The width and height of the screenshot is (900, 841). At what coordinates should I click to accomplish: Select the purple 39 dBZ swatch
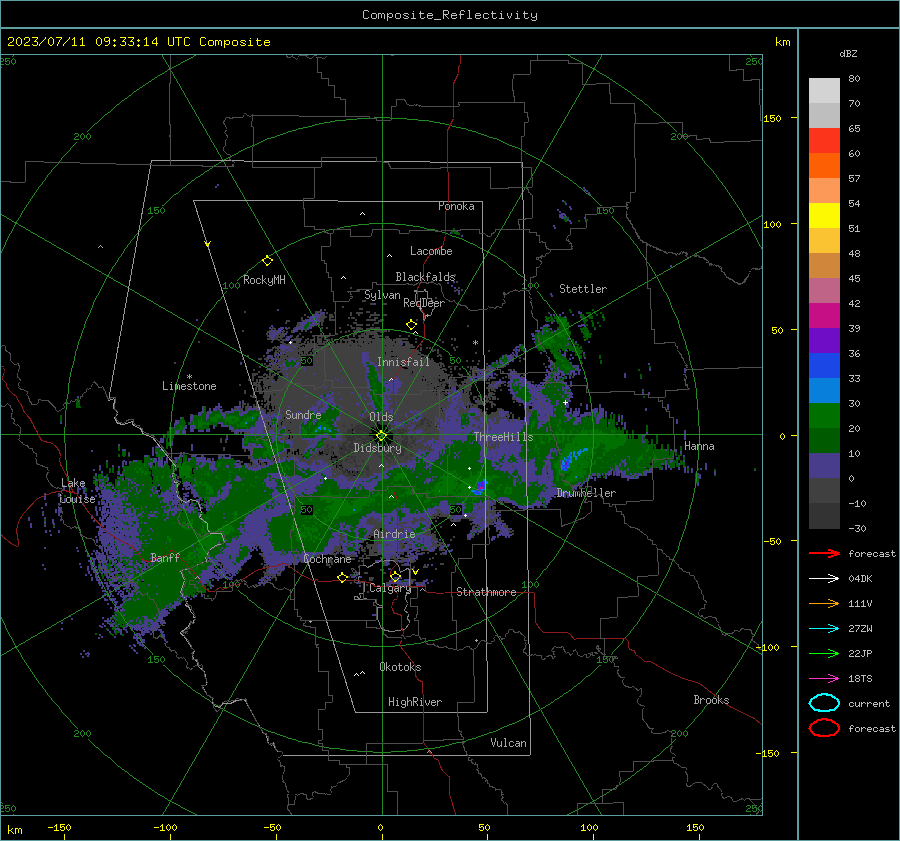pos(824,340)
